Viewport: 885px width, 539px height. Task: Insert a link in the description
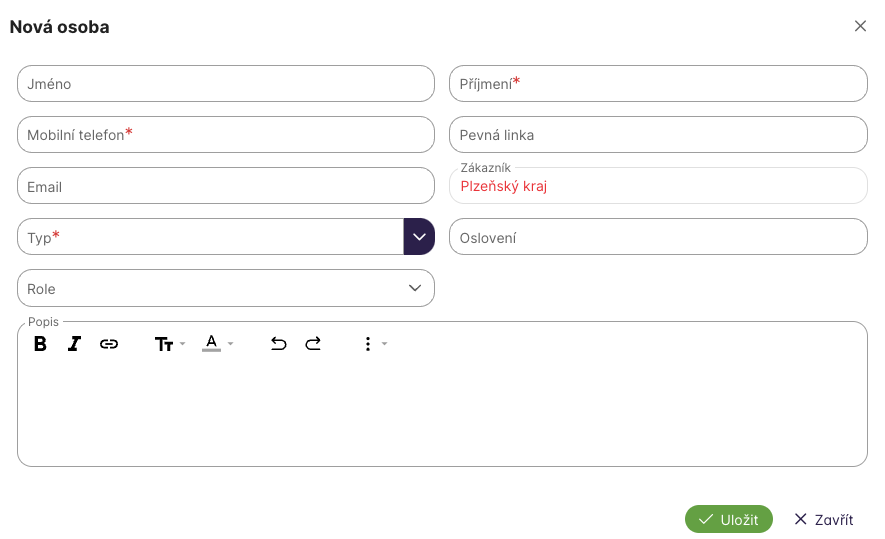pyautogui.click(x=109, y=344)
